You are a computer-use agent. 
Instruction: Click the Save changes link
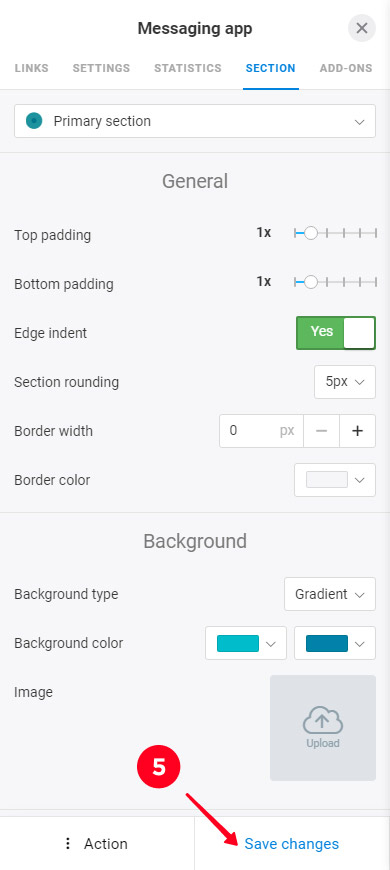coord(292,844)
